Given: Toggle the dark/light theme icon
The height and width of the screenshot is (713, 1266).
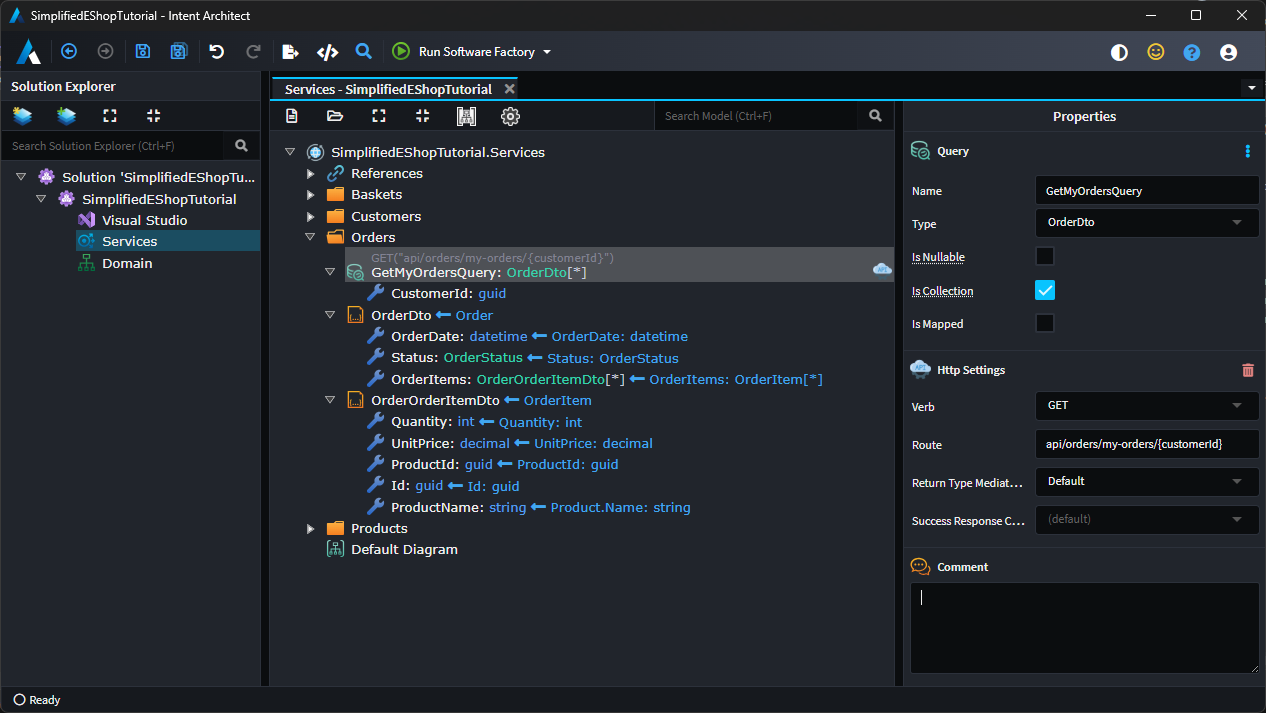Looking at the screenshot, I should [1120, 53].
